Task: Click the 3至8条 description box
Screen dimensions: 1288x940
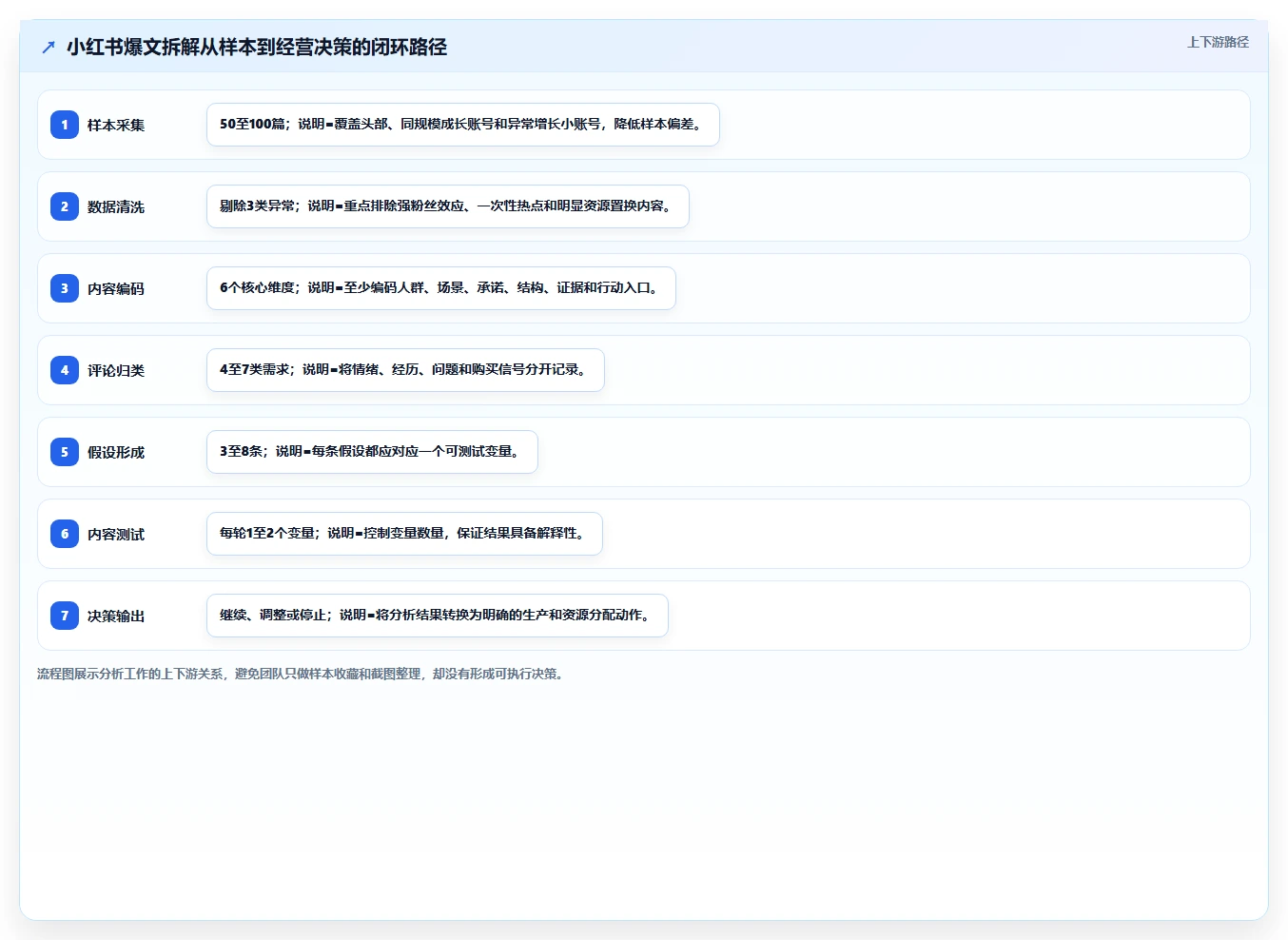Action: pyautogui.click(x=372, y=452)
